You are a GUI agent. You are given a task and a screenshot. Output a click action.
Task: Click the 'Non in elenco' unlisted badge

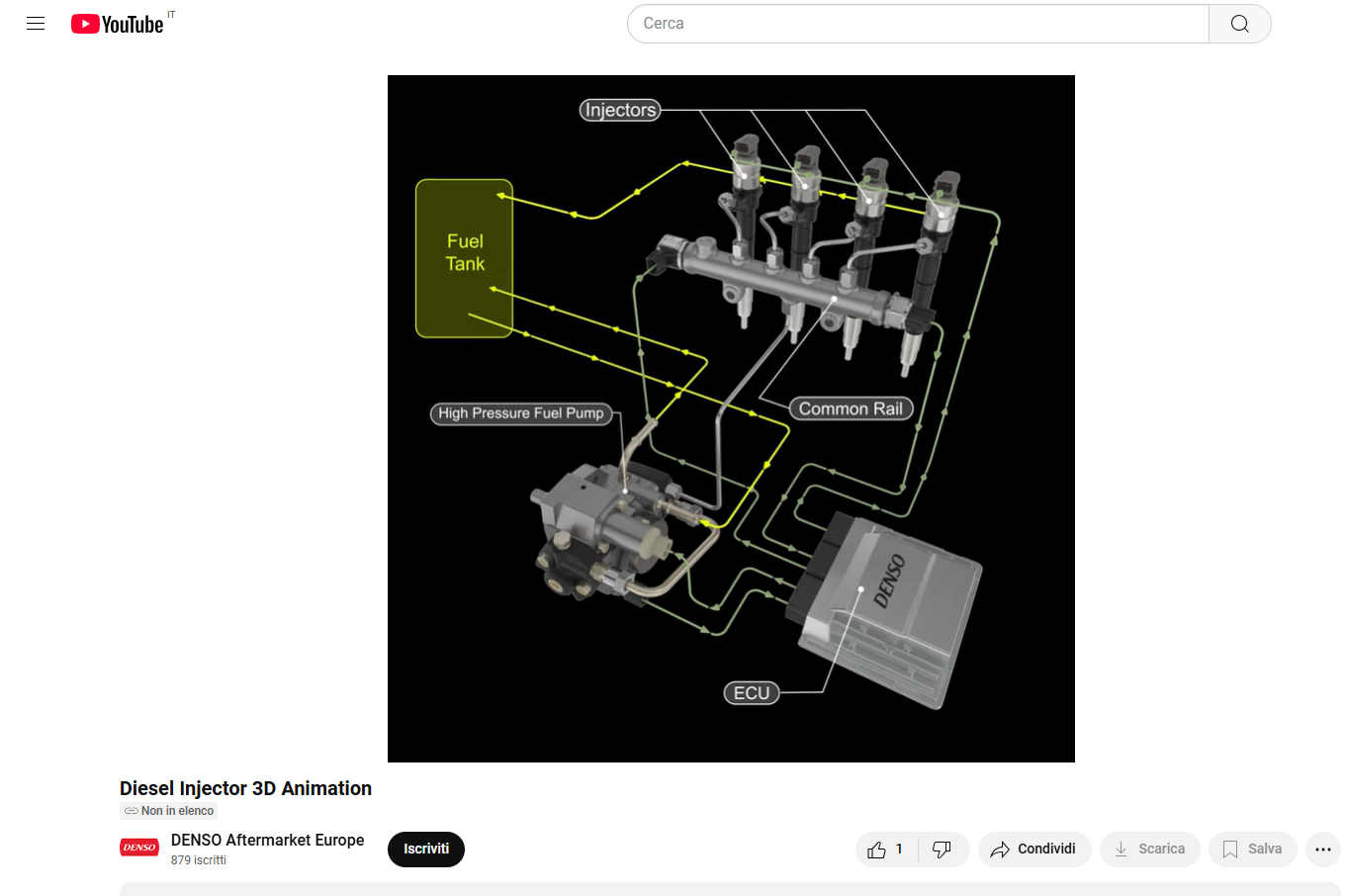[x=169, y=811]
